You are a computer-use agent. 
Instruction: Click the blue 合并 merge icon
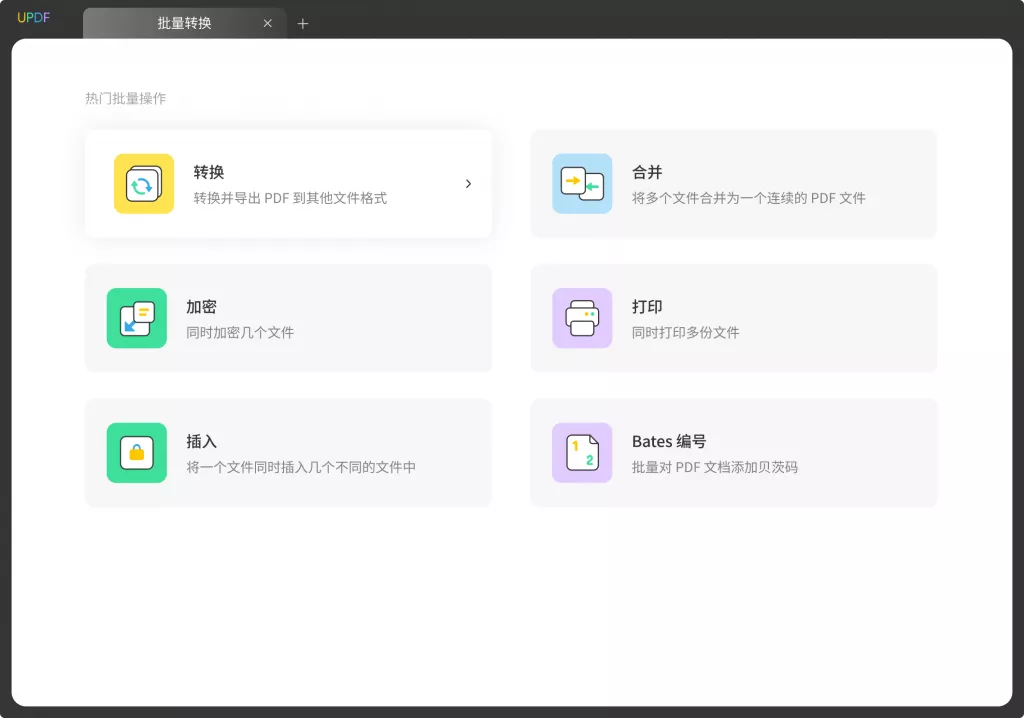pyautogui.click(x=582, y=184)
